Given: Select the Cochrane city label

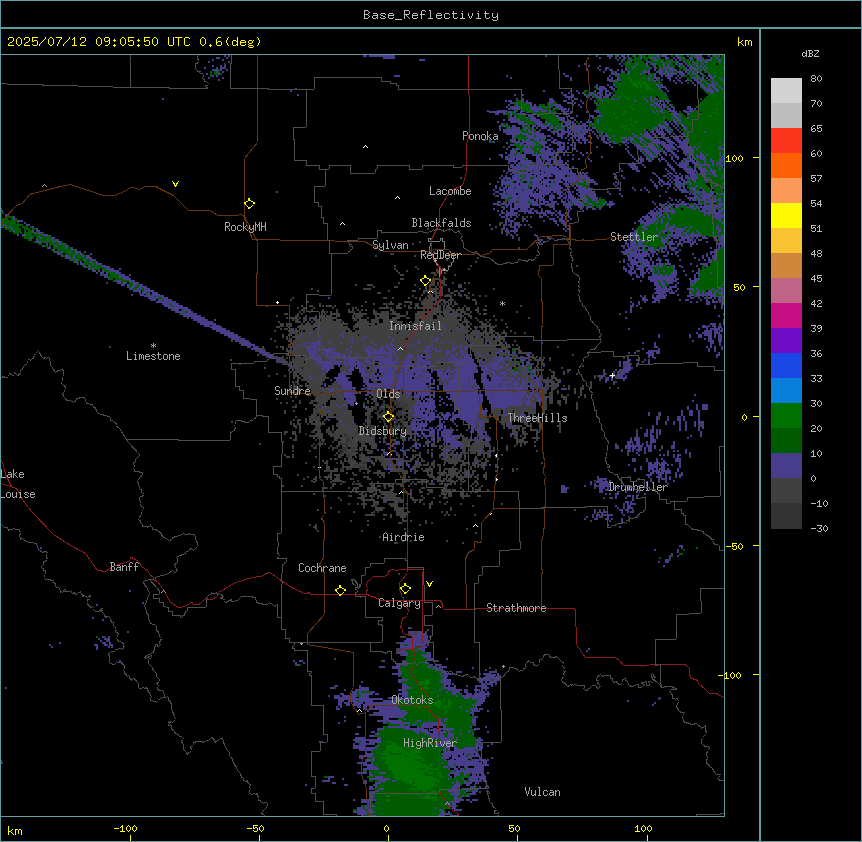Looking at the screenshot, I should pos(322,568).
